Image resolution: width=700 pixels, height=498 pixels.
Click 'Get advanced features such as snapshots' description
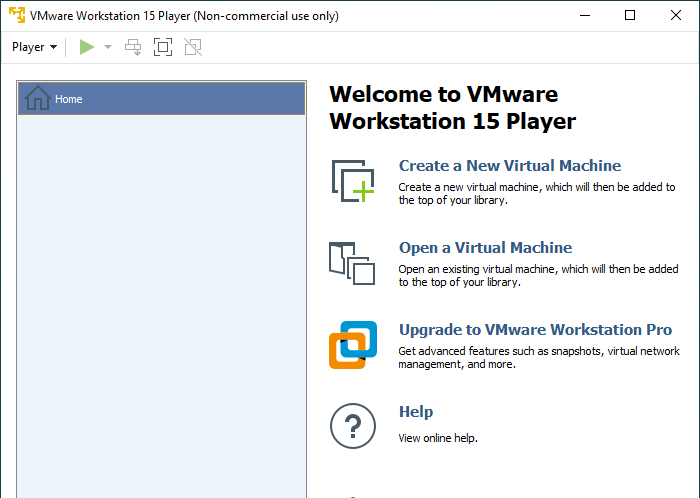[539, 357]
